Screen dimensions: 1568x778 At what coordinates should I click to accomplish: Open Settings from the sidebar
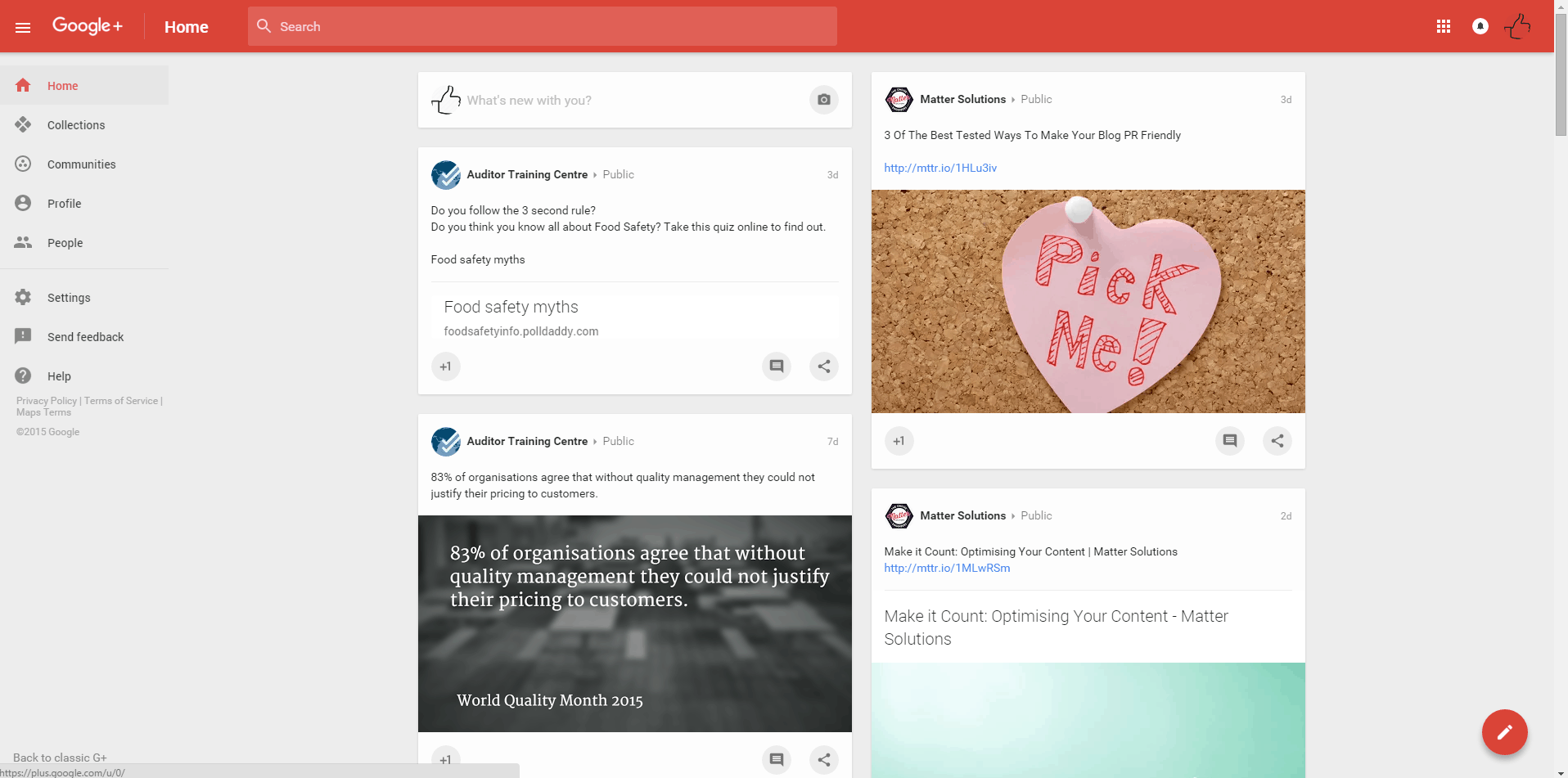(69, 297)
